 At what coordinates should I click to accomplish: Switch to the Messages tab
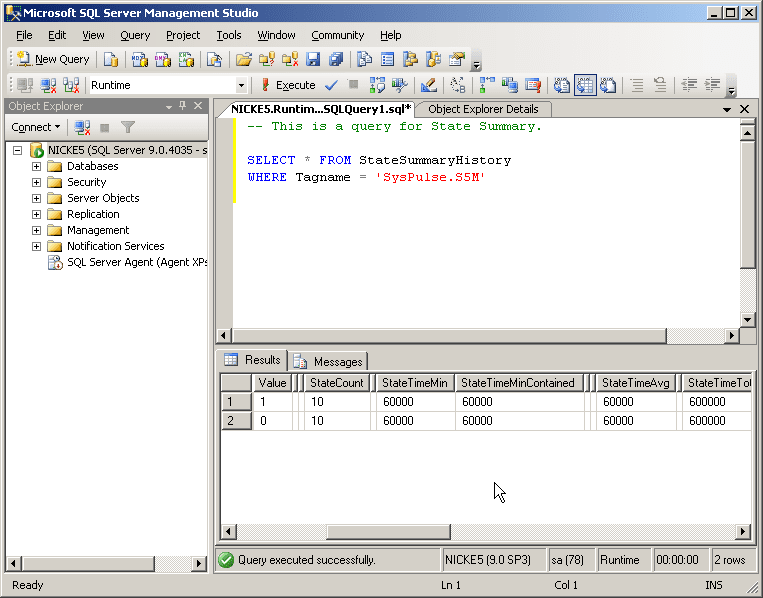point(329,362)
